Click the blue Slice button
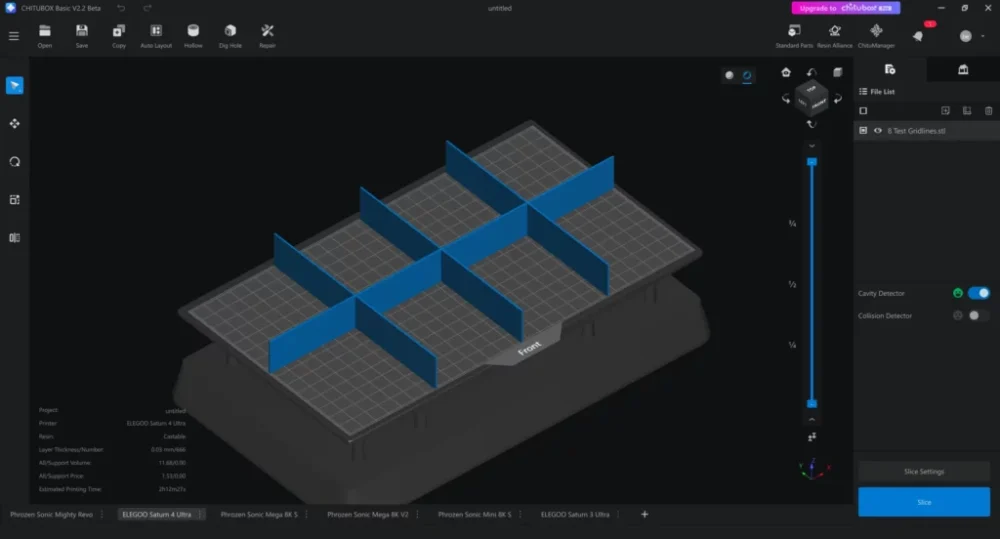Screen dimensions: 1000x539 coord(923,502)
